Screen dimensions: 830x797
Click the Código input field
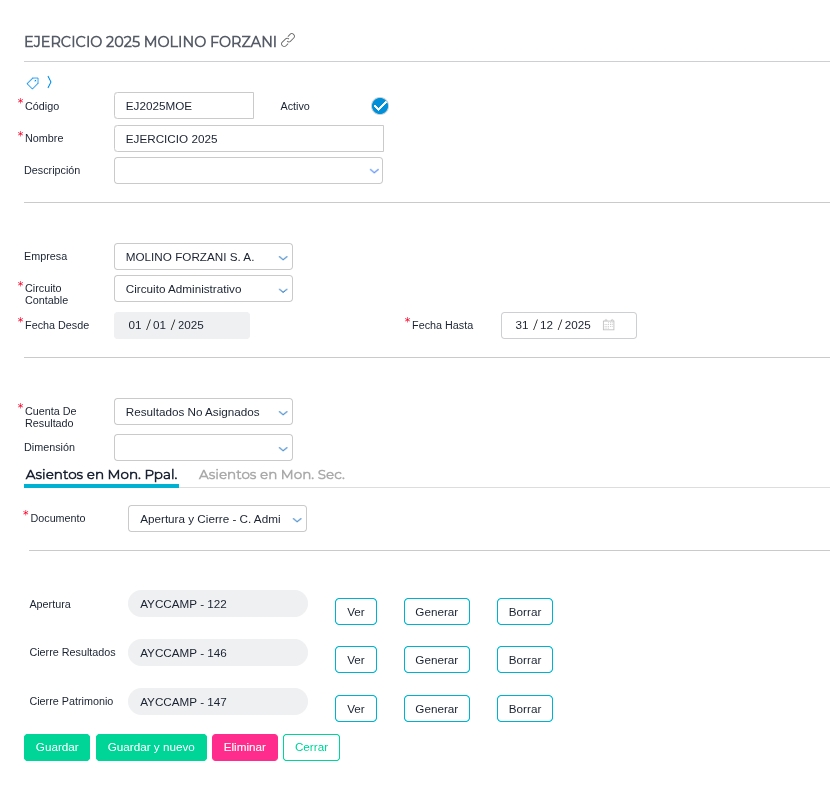coord(183,106)
